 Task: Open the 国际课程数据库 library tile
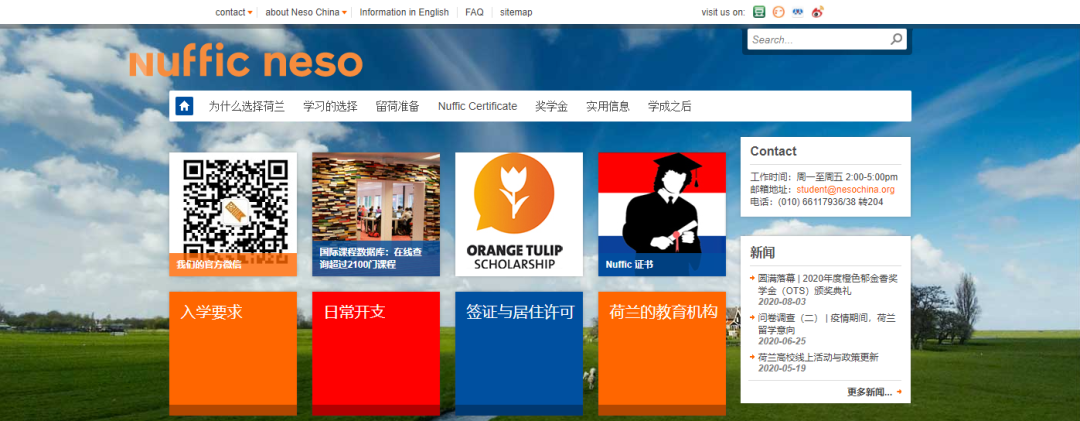click(x=376, y=214)
